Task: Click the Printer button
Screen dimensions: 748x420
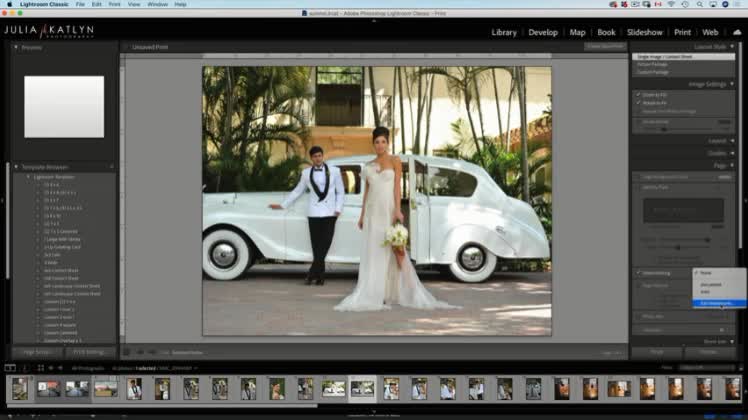Action: pyautogui.click(x=709, y=352)
